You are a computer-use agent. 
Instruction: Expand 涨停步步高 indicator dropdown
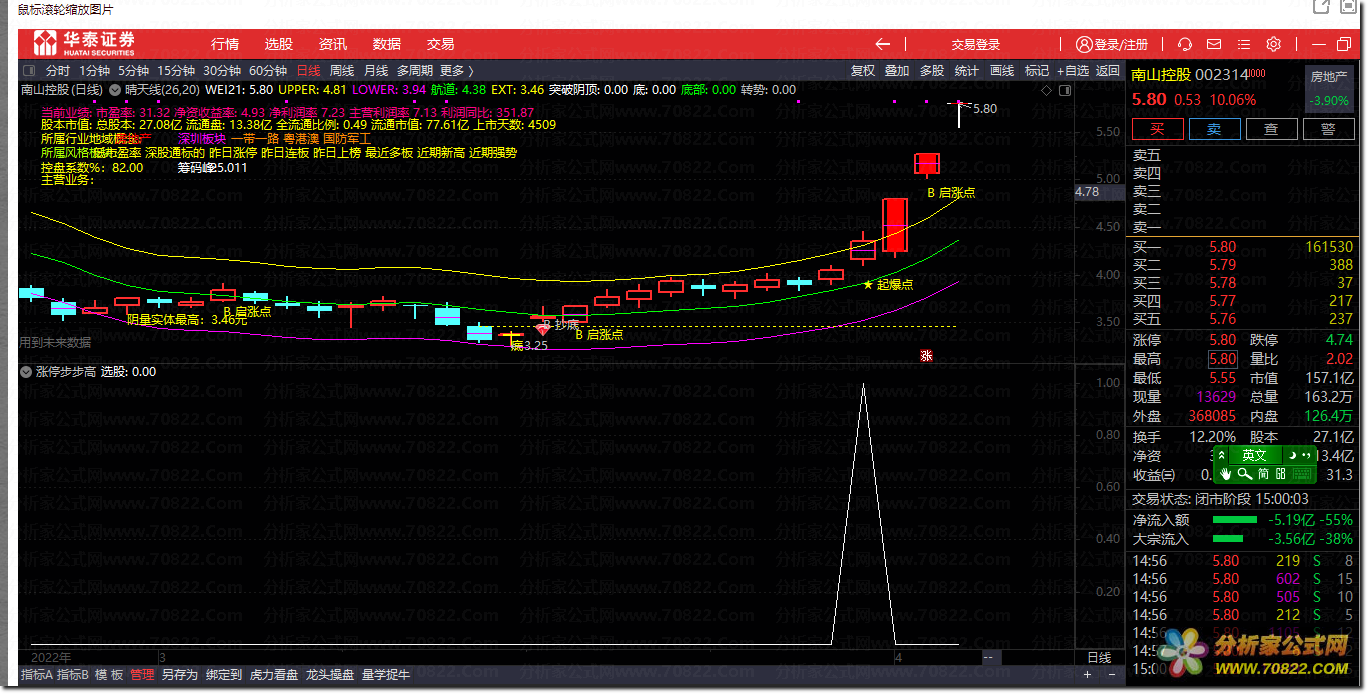click(x=26, y=371)
